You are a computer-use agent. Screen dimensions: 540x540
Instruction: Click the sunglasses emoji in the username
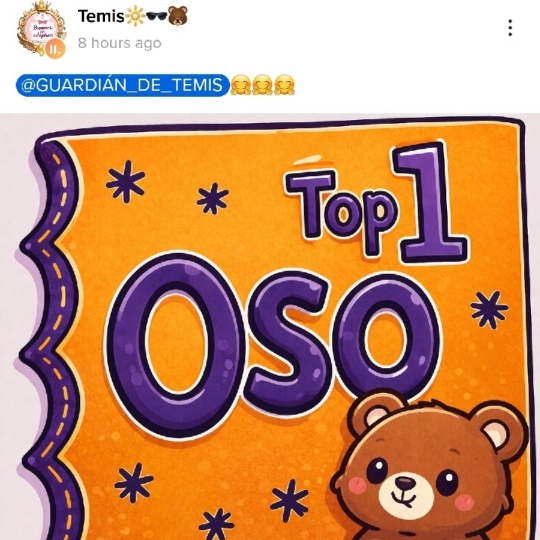(157, 16)
